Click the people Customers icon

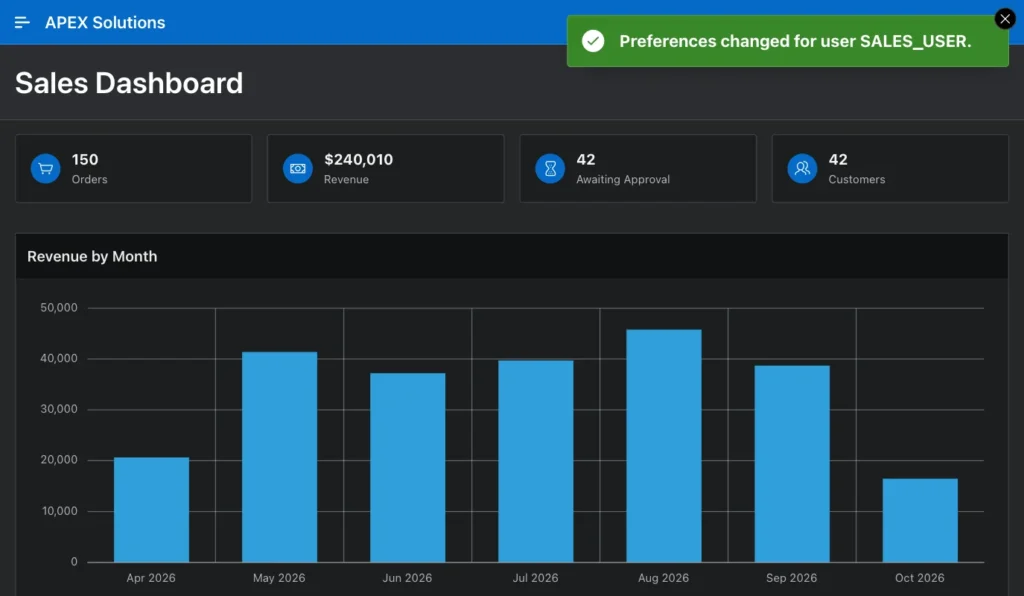(x=802, y=168)
